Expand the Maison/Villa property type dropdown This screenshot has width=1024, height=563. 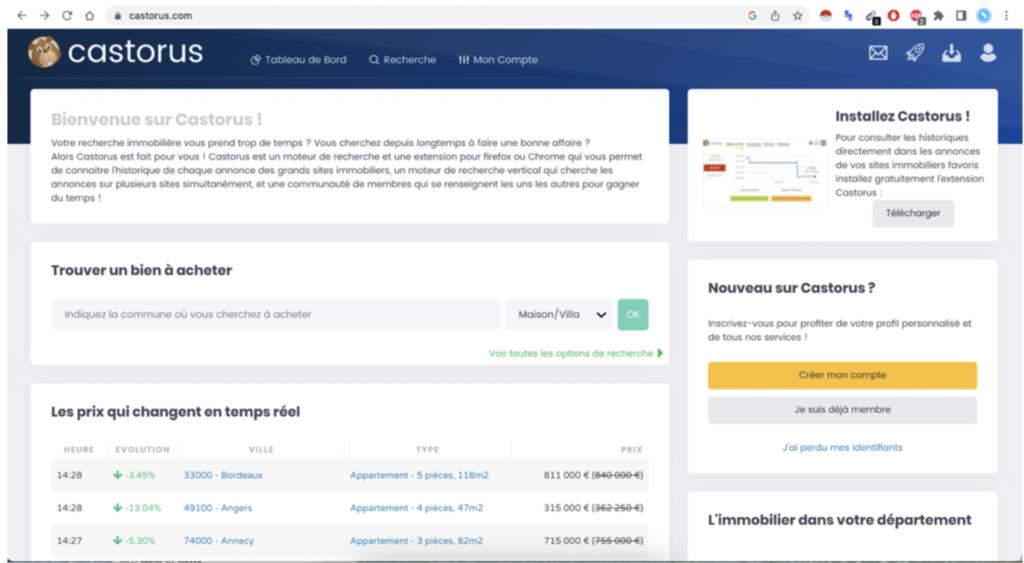559,315
